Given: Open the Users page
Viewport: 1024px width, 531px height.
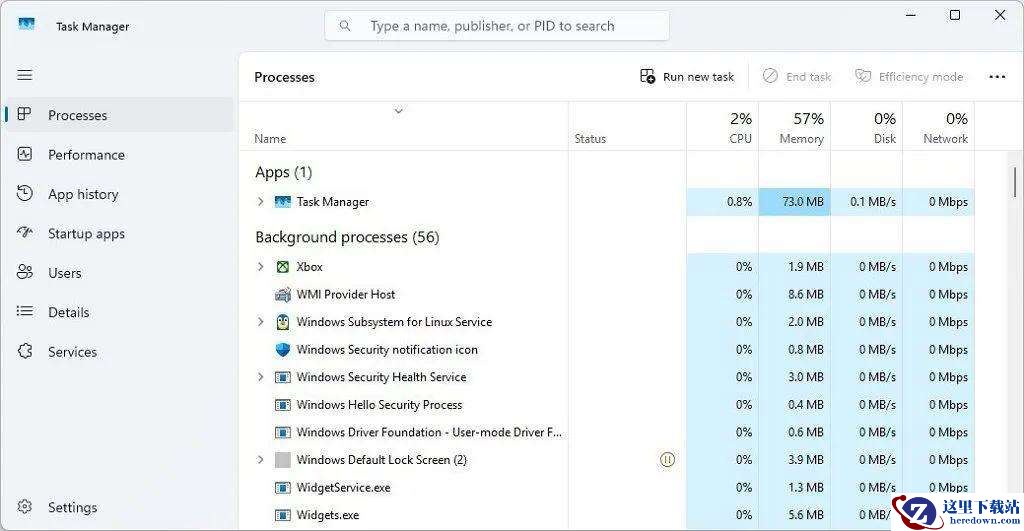Looking at the screenshot, I should point(65,273).
